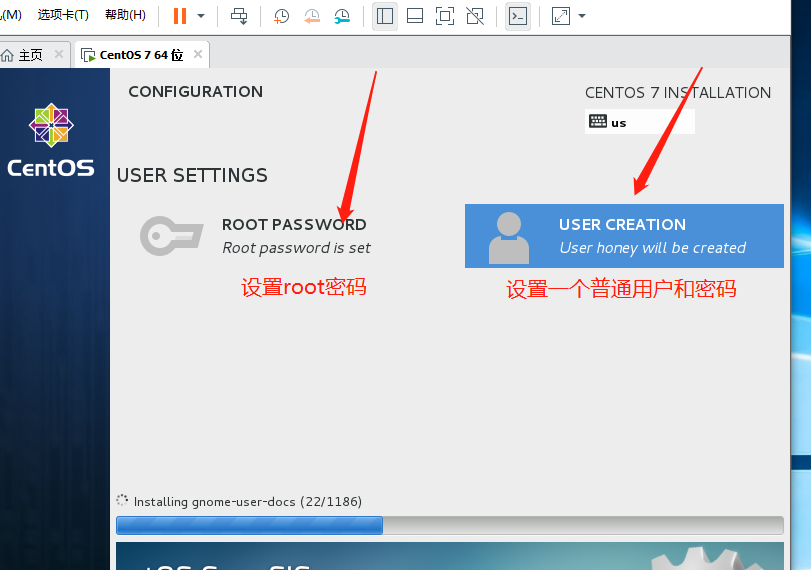Take a snapshot of the VM
Image resolution: width=811 pixels, height=570 pixels.
(x=281, y=17)
